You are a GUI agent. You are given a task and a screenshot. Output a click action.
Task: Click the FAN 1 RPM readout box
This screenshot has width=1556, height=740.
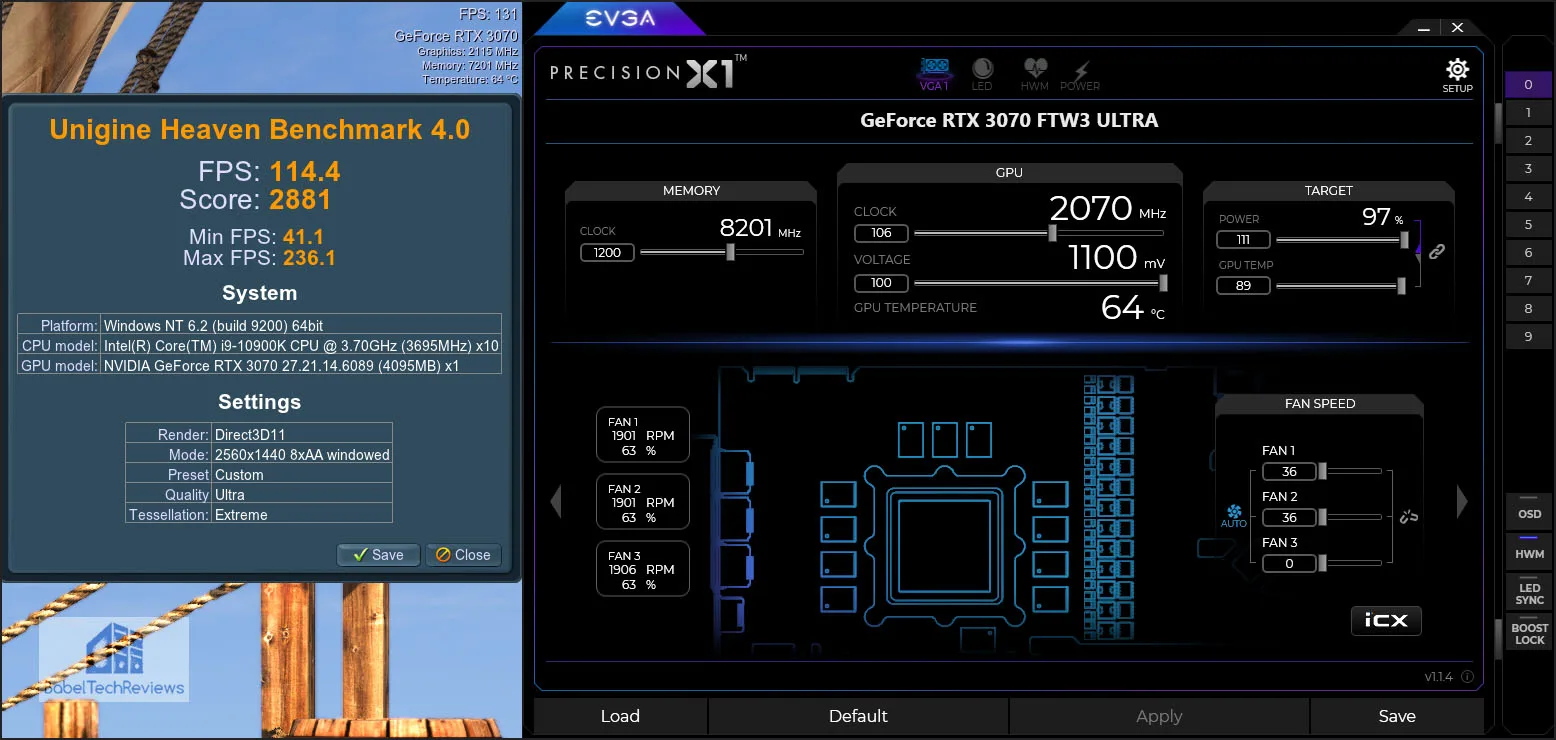click(x=642, y=435)
